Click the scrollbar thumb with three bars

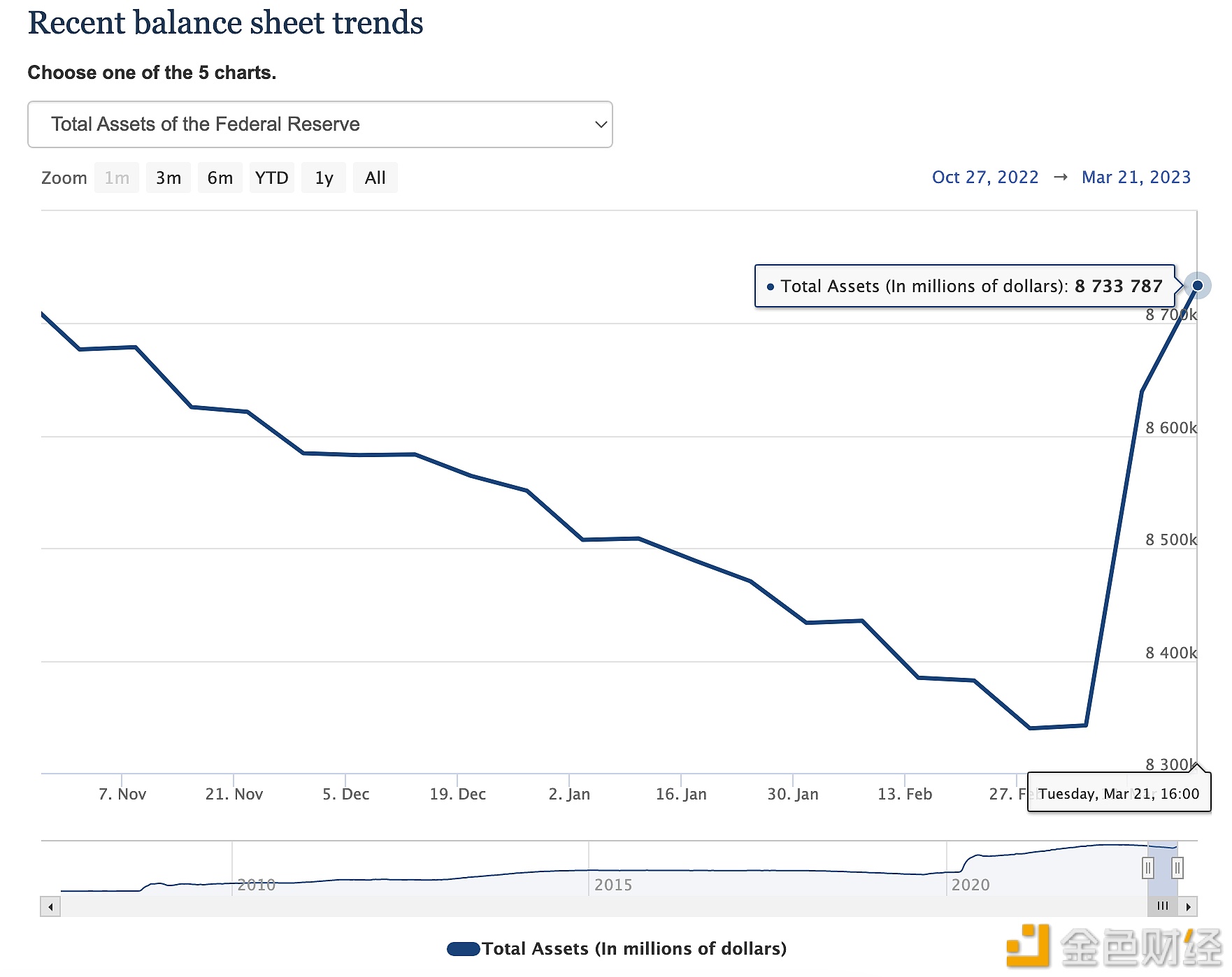(x=1163, y=906)
